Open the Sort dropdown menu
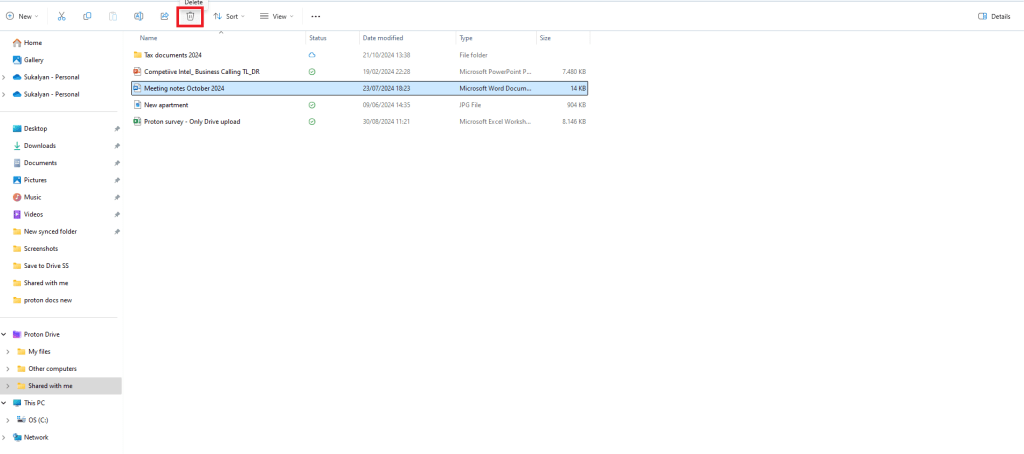Screen dimensions: 1024x454 point(229,16)
